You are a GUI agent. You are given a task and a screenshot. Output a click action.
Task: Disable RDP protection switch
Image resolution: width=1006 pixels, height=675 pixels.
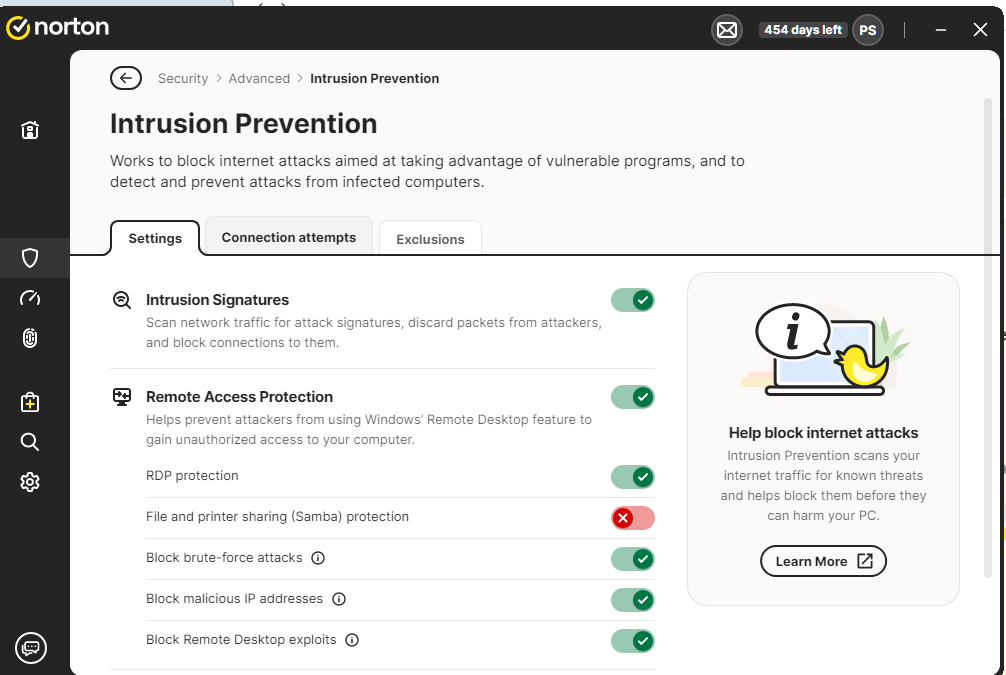633,477
